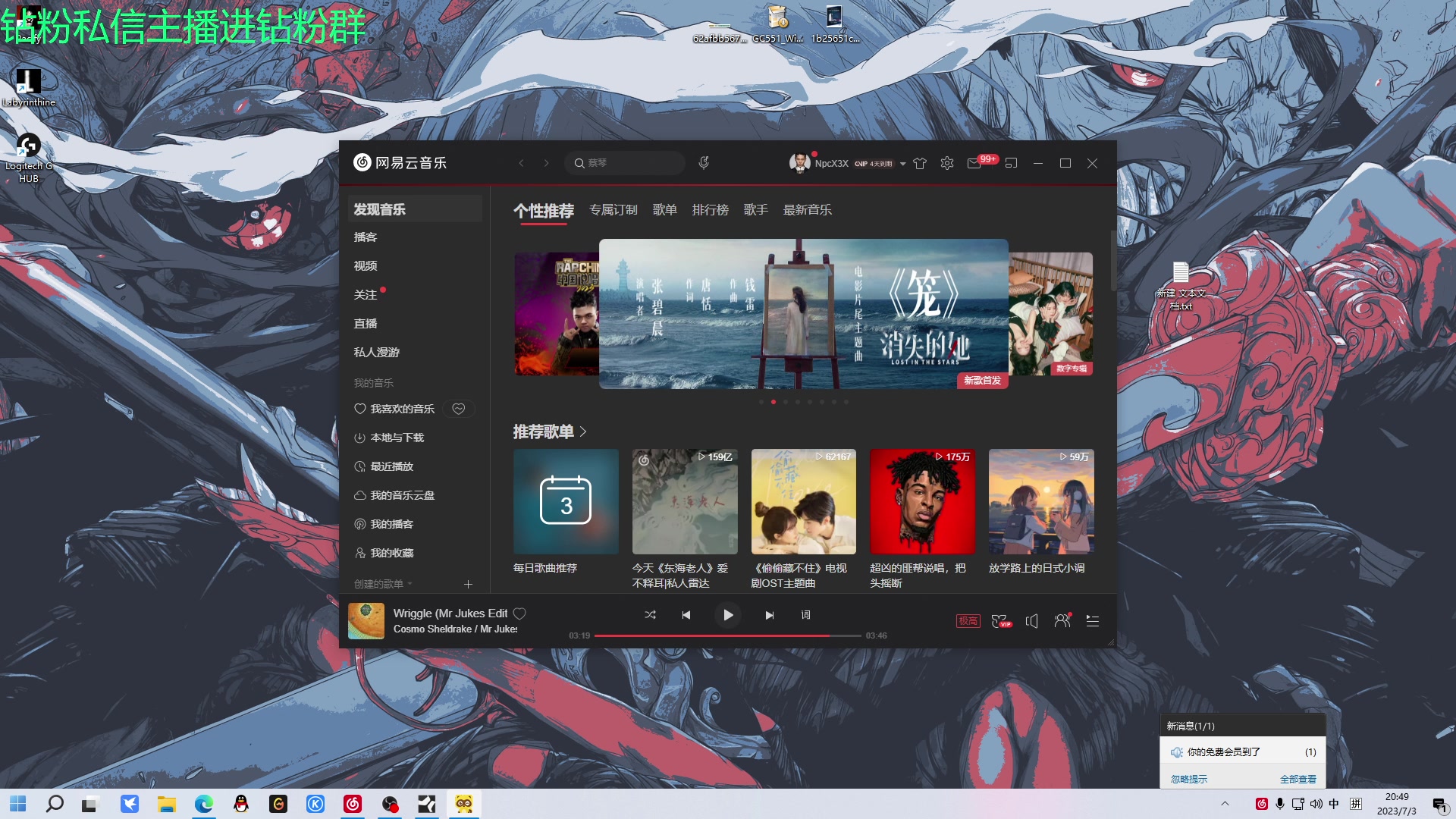This screenshot has height=819, width=1456.
Task: Open the listen together people icon
Action: (1062, 620)
